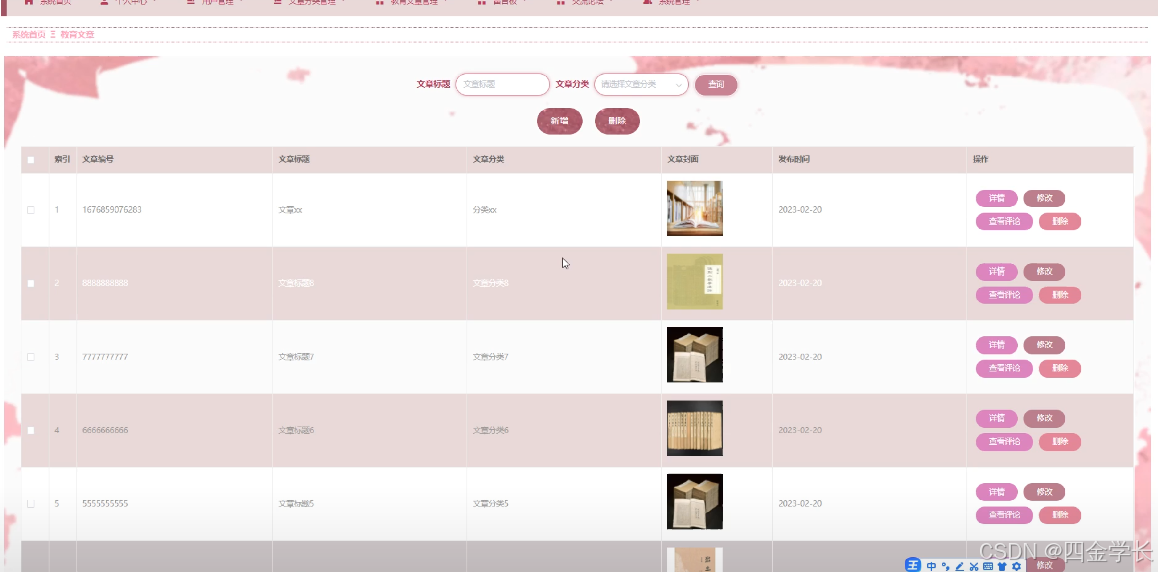
Task: Click the 文章标题 search input field
Action: (x=502, y=84)
